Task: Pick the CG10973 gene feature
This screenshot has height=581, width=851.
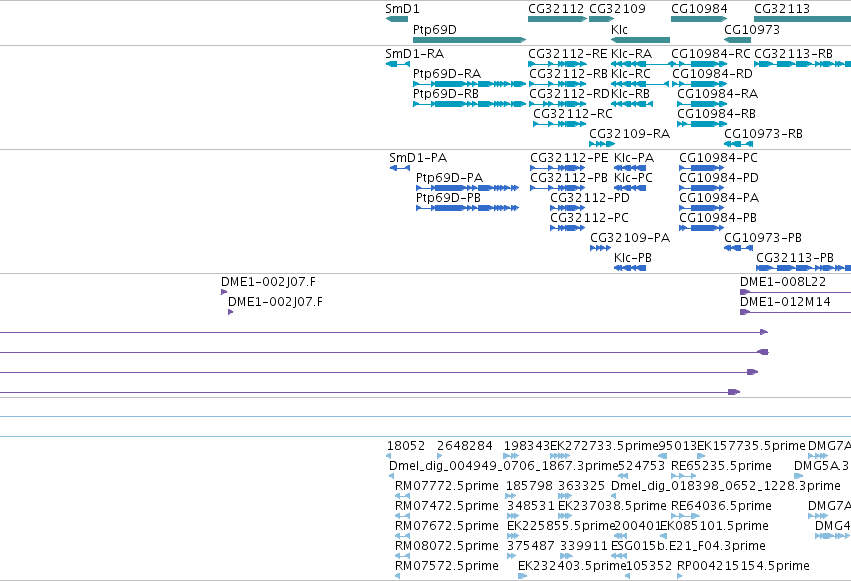Action: tap(738, 40)
